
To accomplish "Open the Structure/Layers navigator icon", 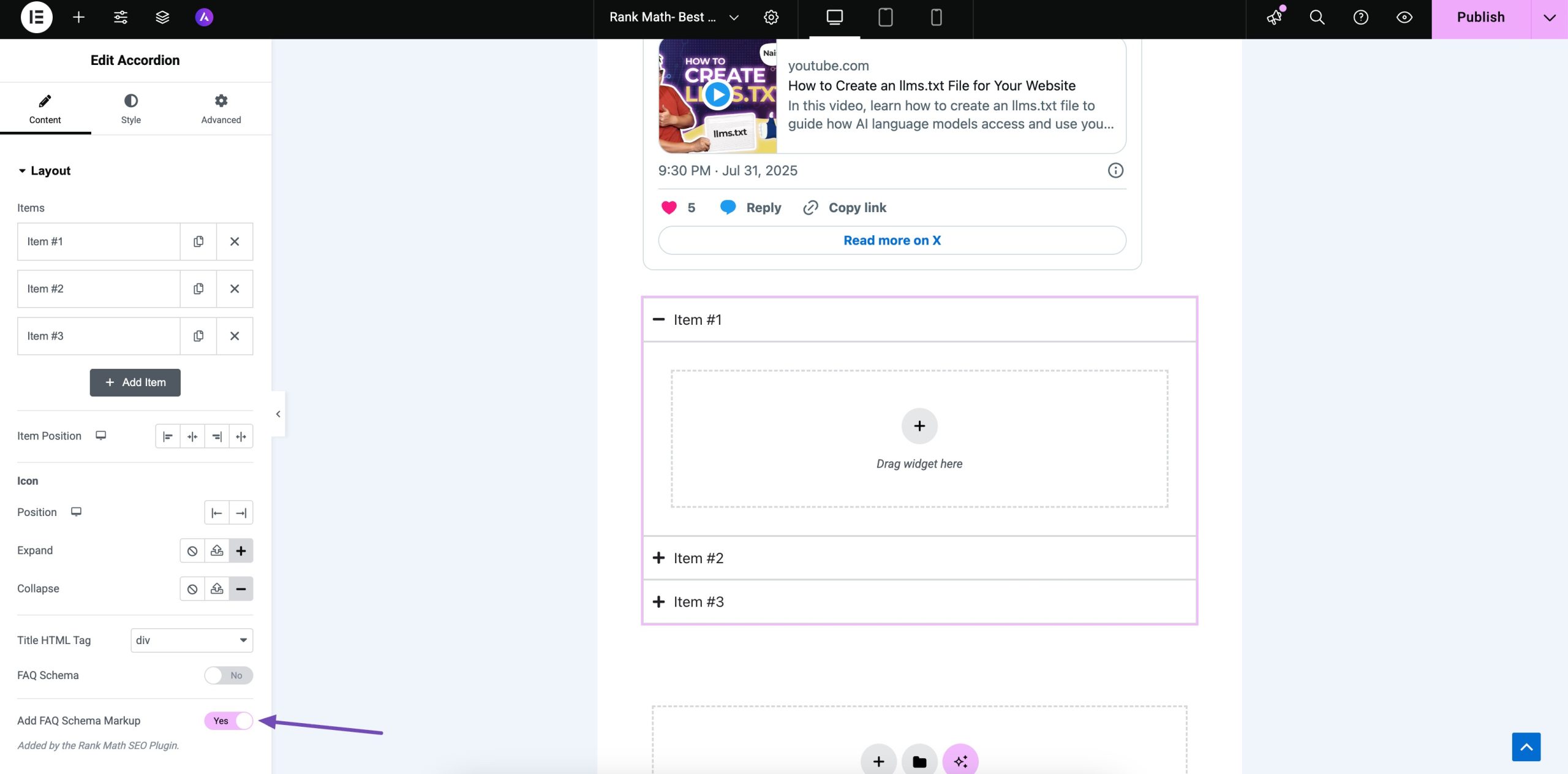I will pyautogui.click(x=162, y=17).
